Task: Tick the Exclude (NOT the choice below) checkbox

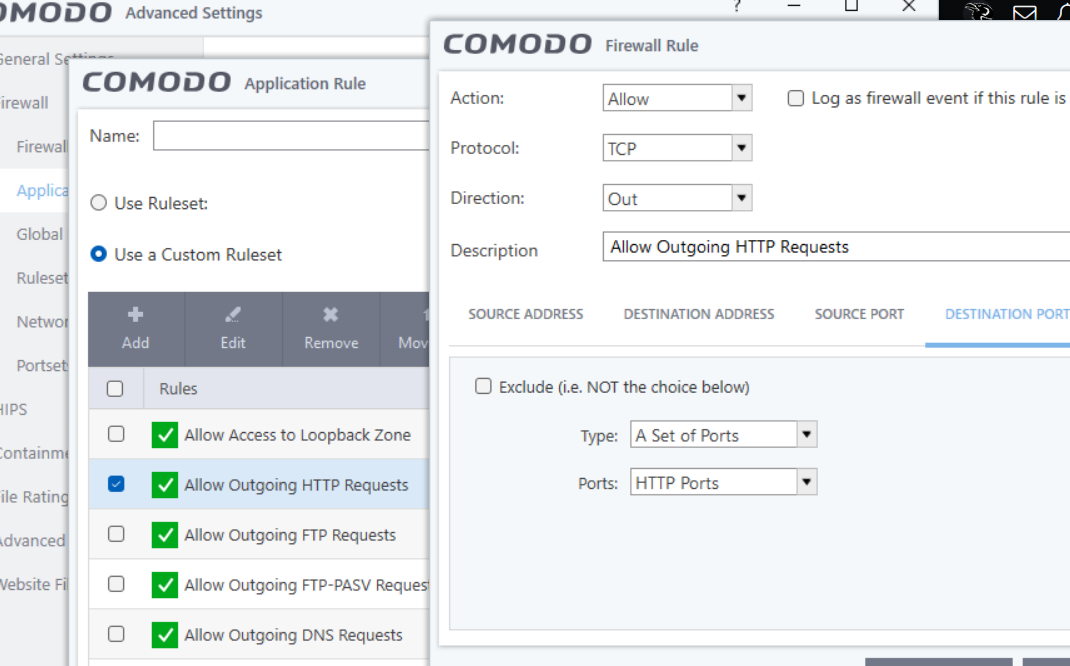Action: point(484,387)
